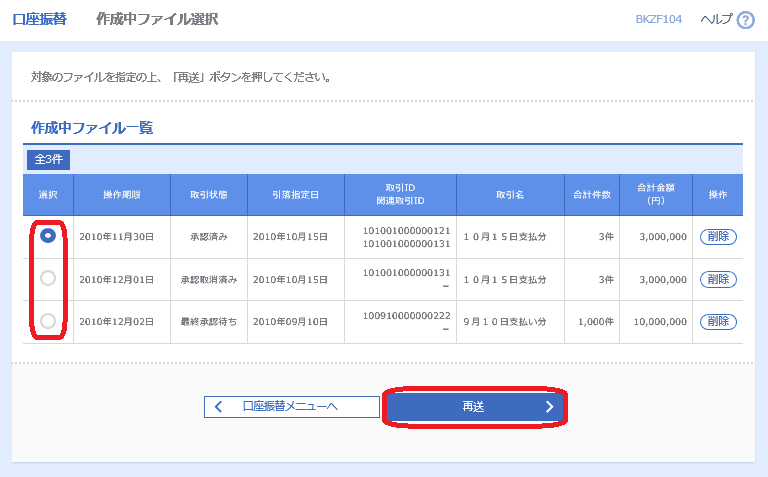
Task: Click the 引落指定日 column header
Action: pos(295,194)
